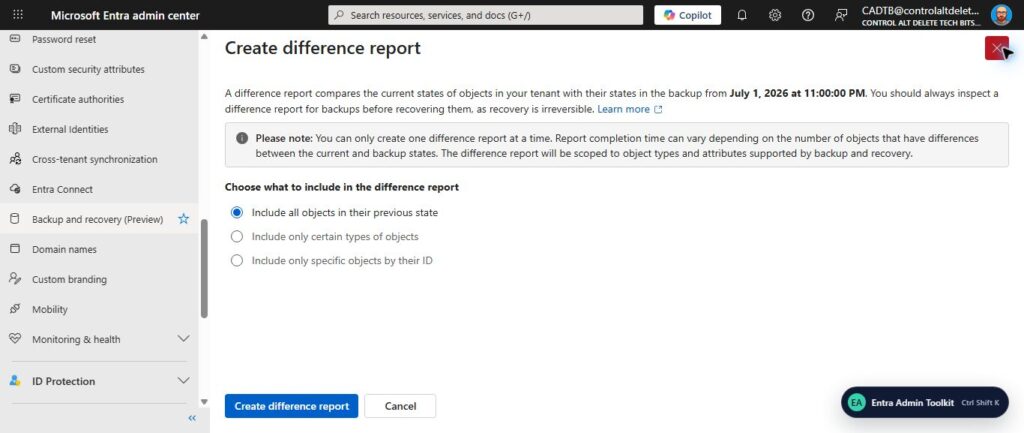Click the Password reset icon in sidebar
The height and width of the screenshot is (433, 1024).
[15, 39]
